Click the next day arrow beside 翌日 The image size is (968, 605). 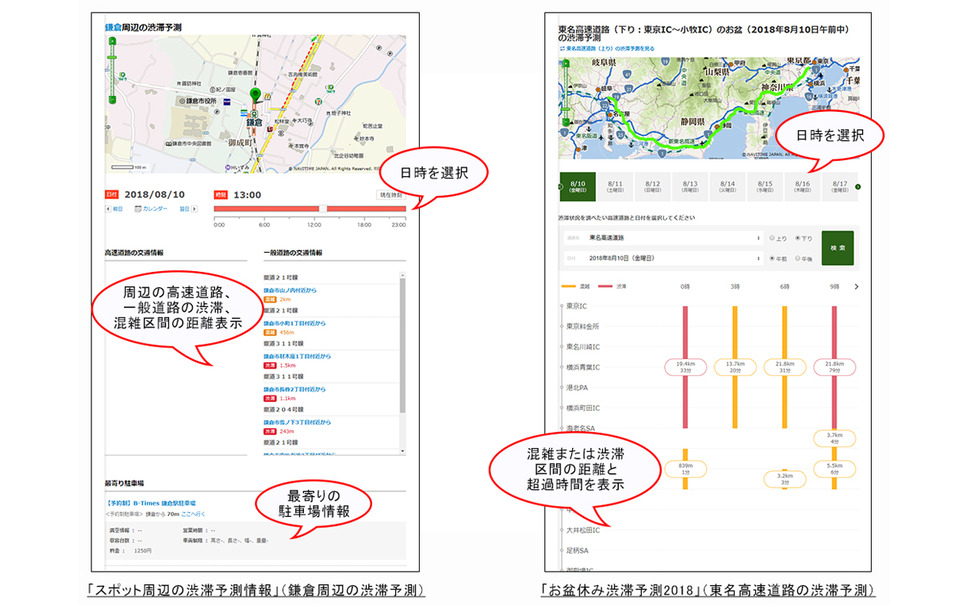pos(194,209)
